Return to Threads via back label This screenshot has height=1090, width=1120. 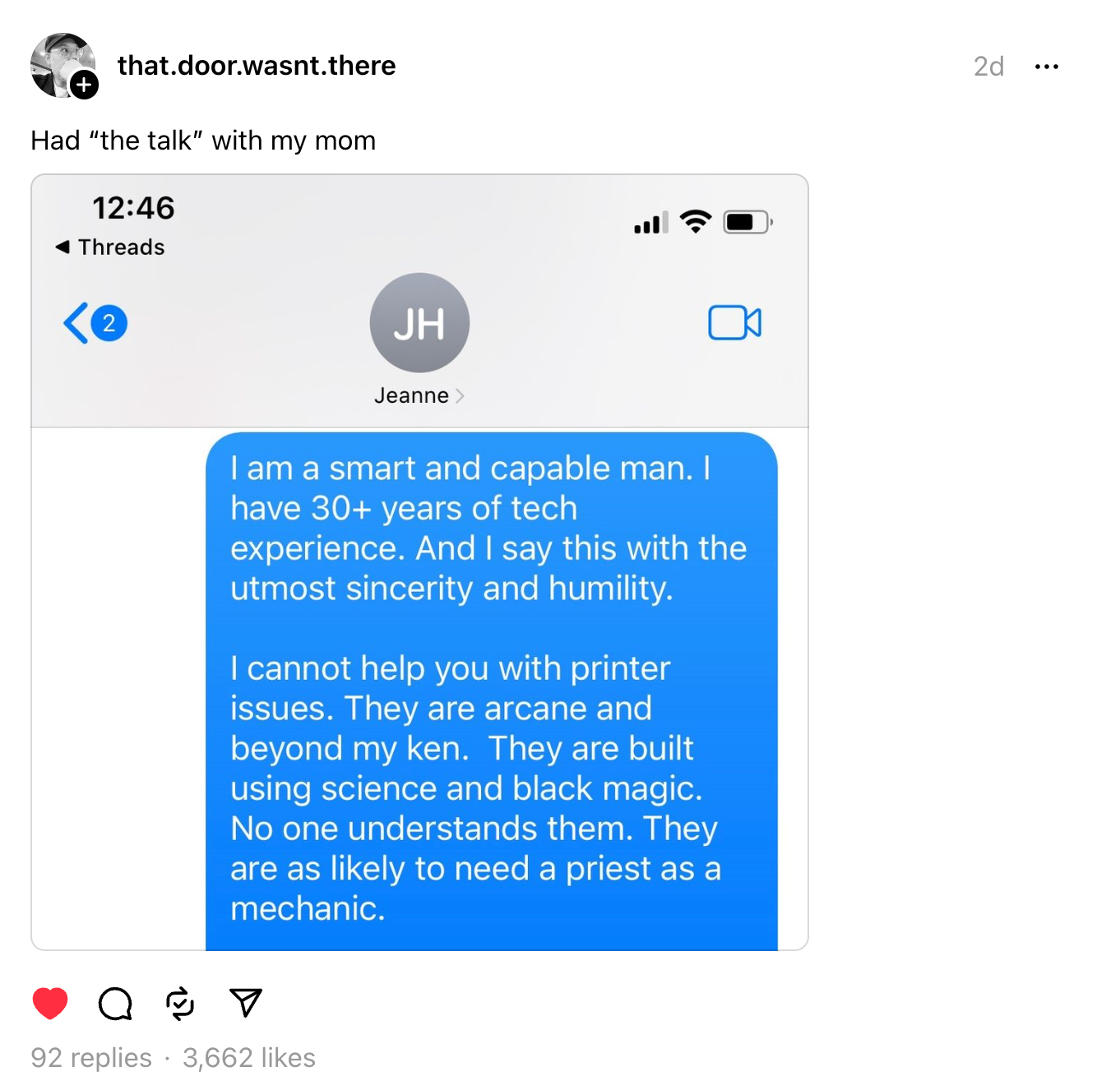pos(110,247)
